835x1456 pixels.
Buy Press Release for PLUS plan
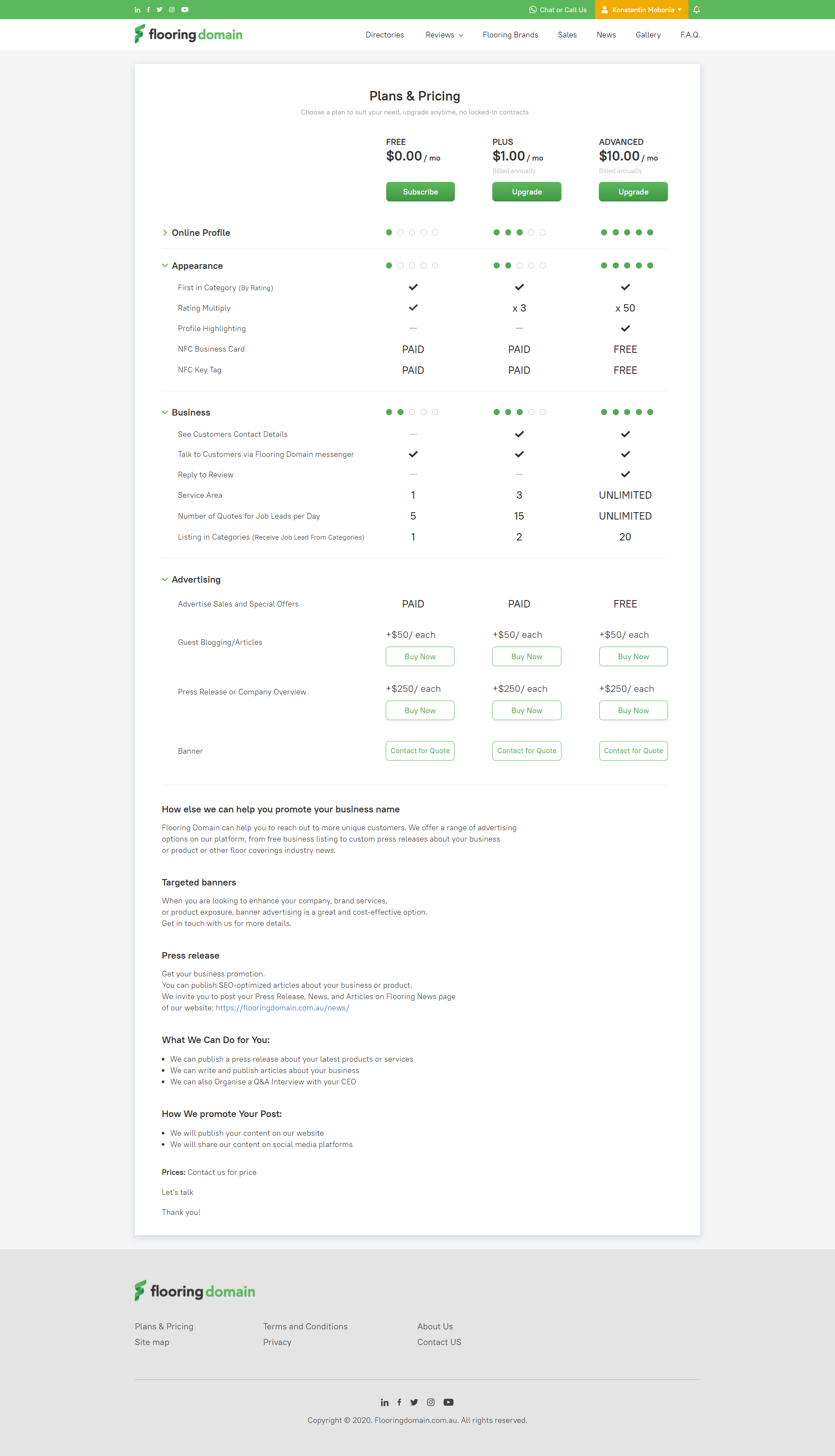coord(527,710)
